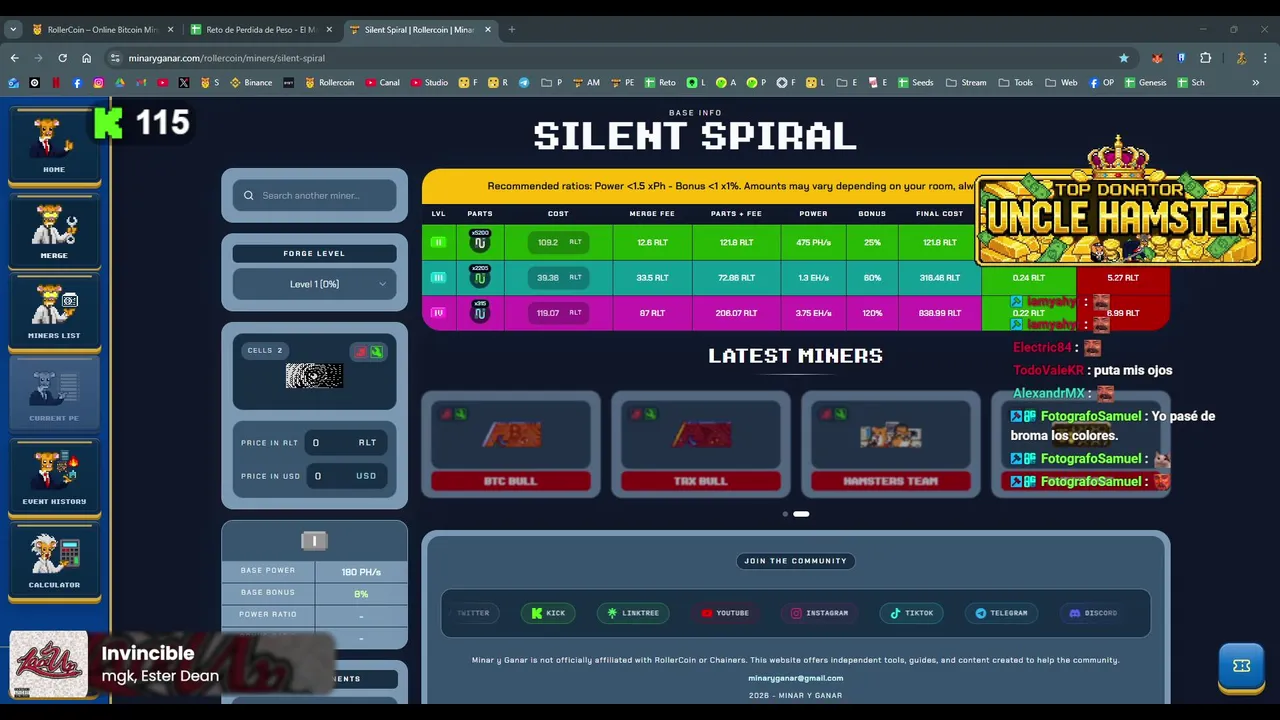Open the Stream bookmarks folder
Screen dimensions: 1280x720
(966, 83)
